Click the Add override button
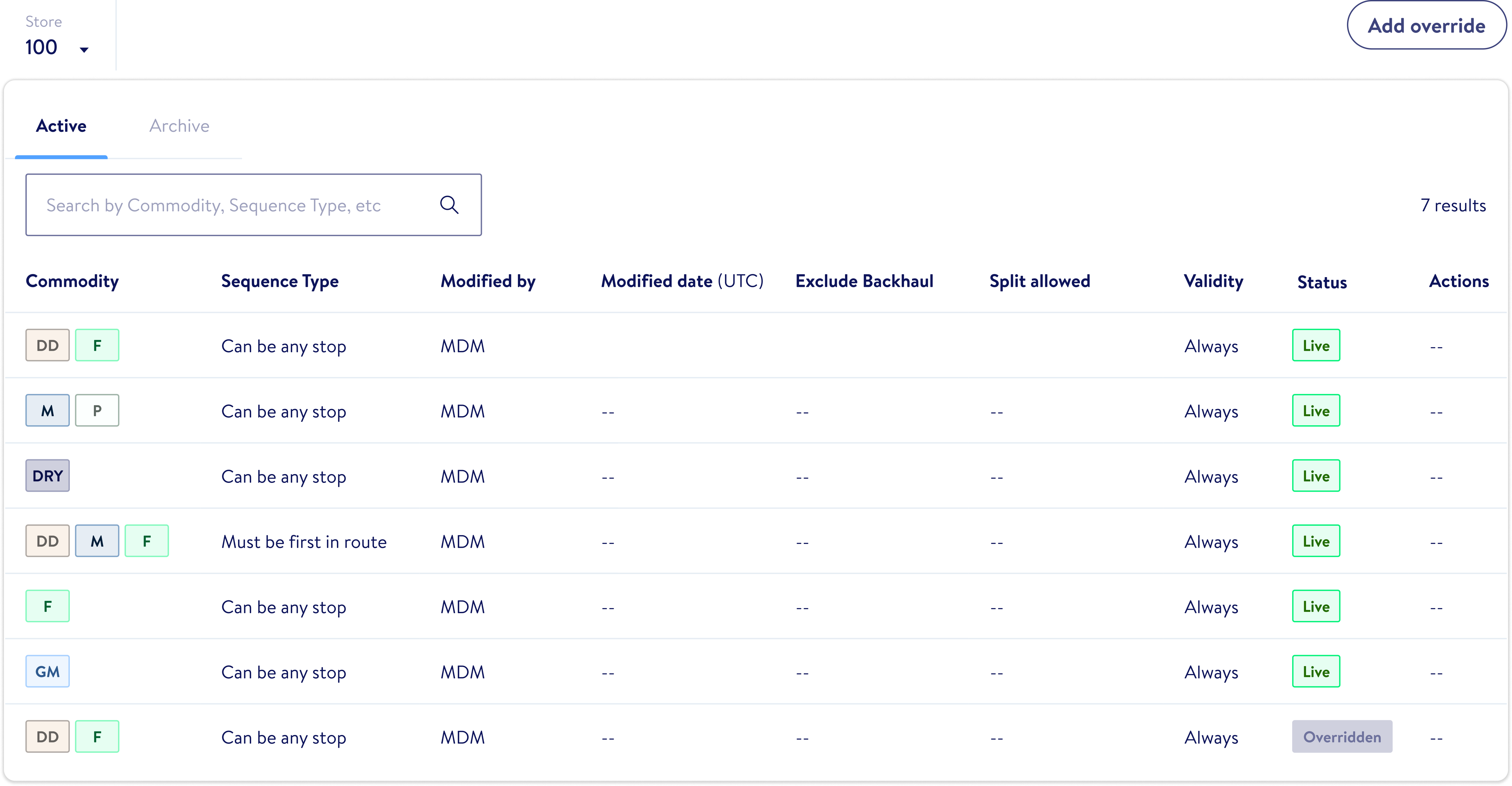 coord(1426,26)
